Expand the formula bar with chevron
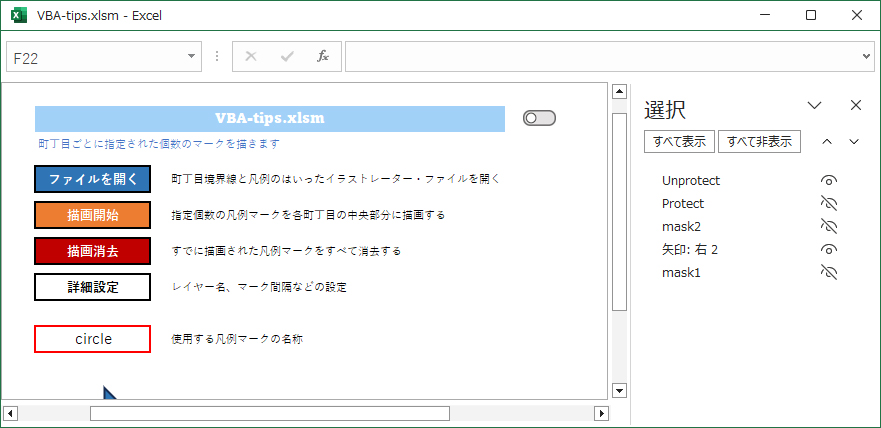The width and height of the screenshot is (881, 428). (x=866, y=57)
